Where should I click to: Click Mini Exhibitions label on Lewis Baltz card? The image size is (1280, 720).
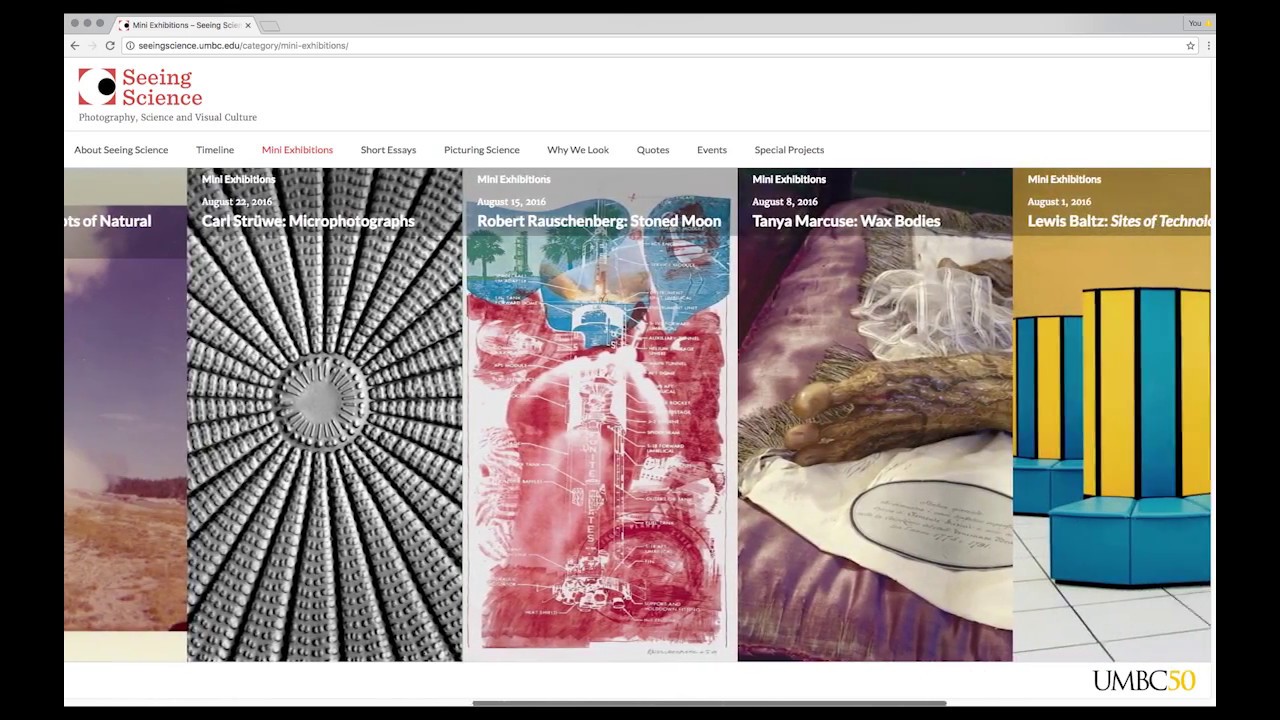coord(1064,179)
